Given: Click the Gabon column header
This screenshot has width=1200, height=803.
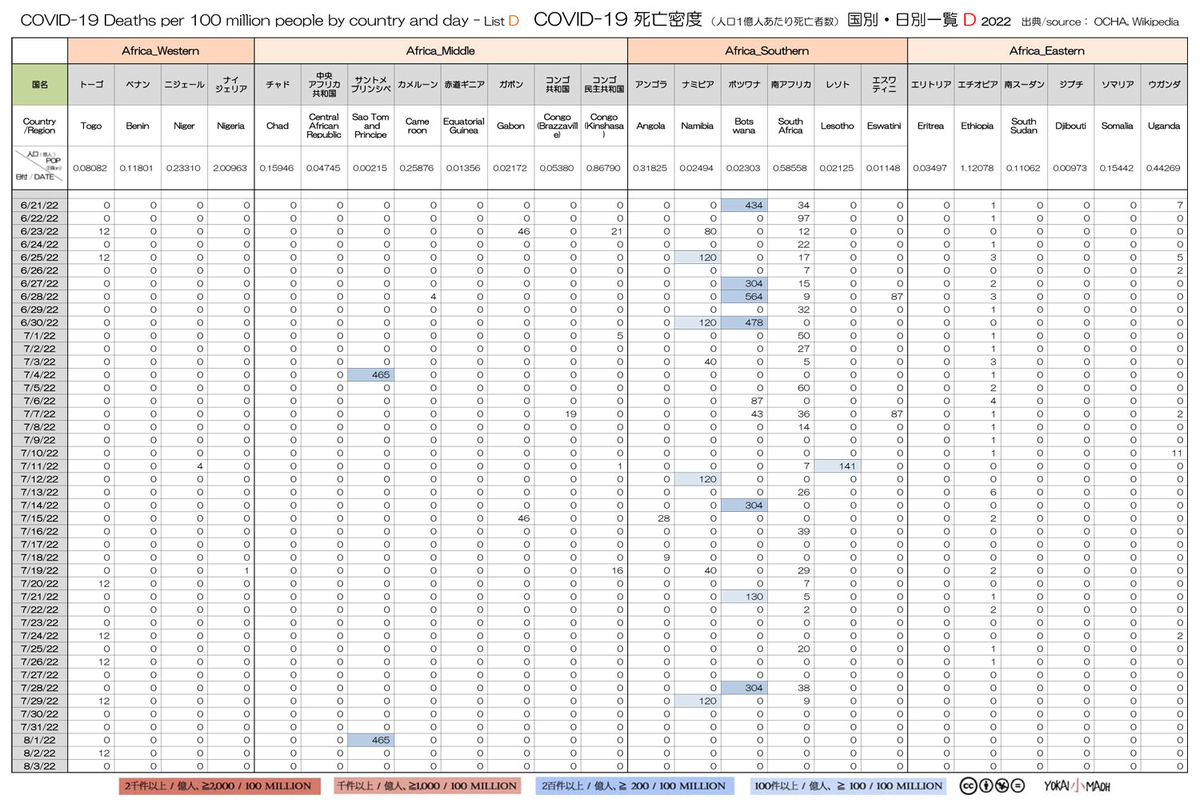Looking at the screenshot, I should (511, 125).
